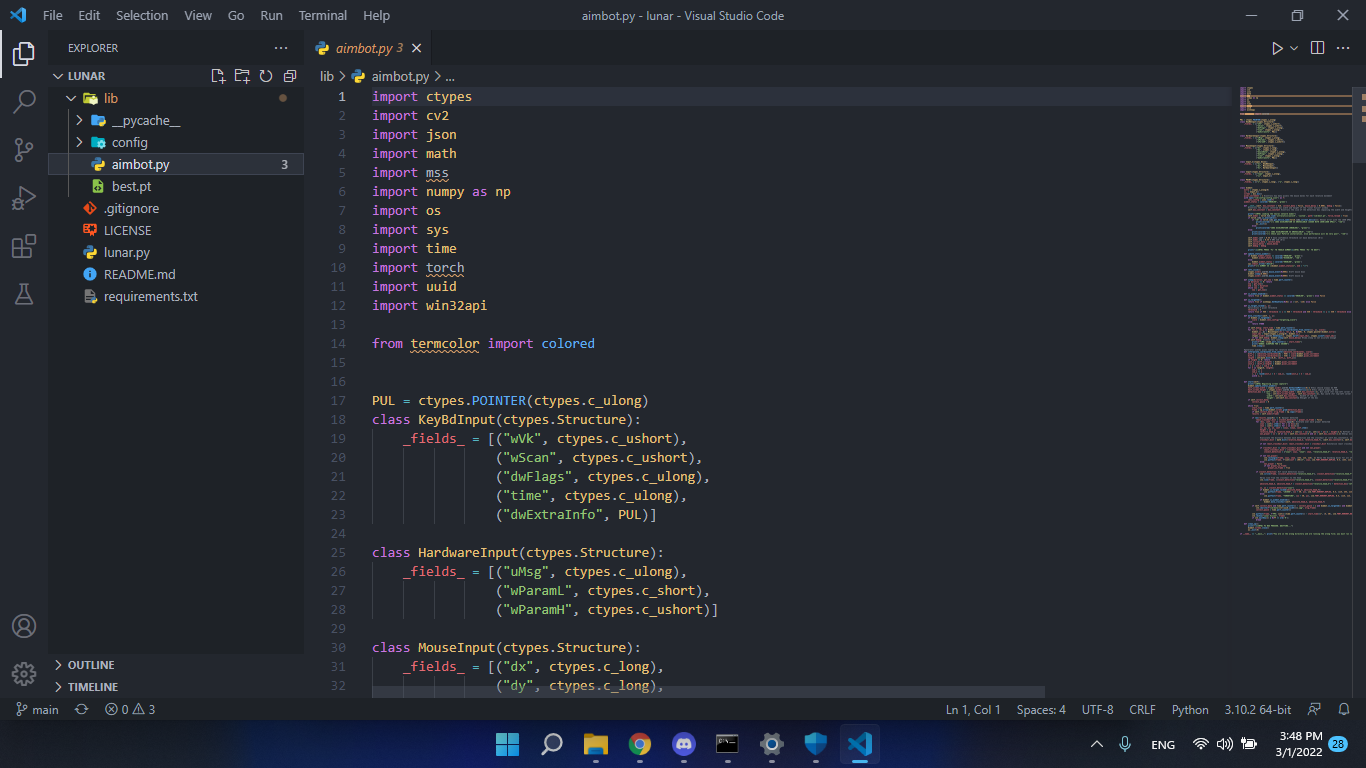Run aimbot.py with the play button
The image size is (1366, 768).
click(x=1277, y=47)
